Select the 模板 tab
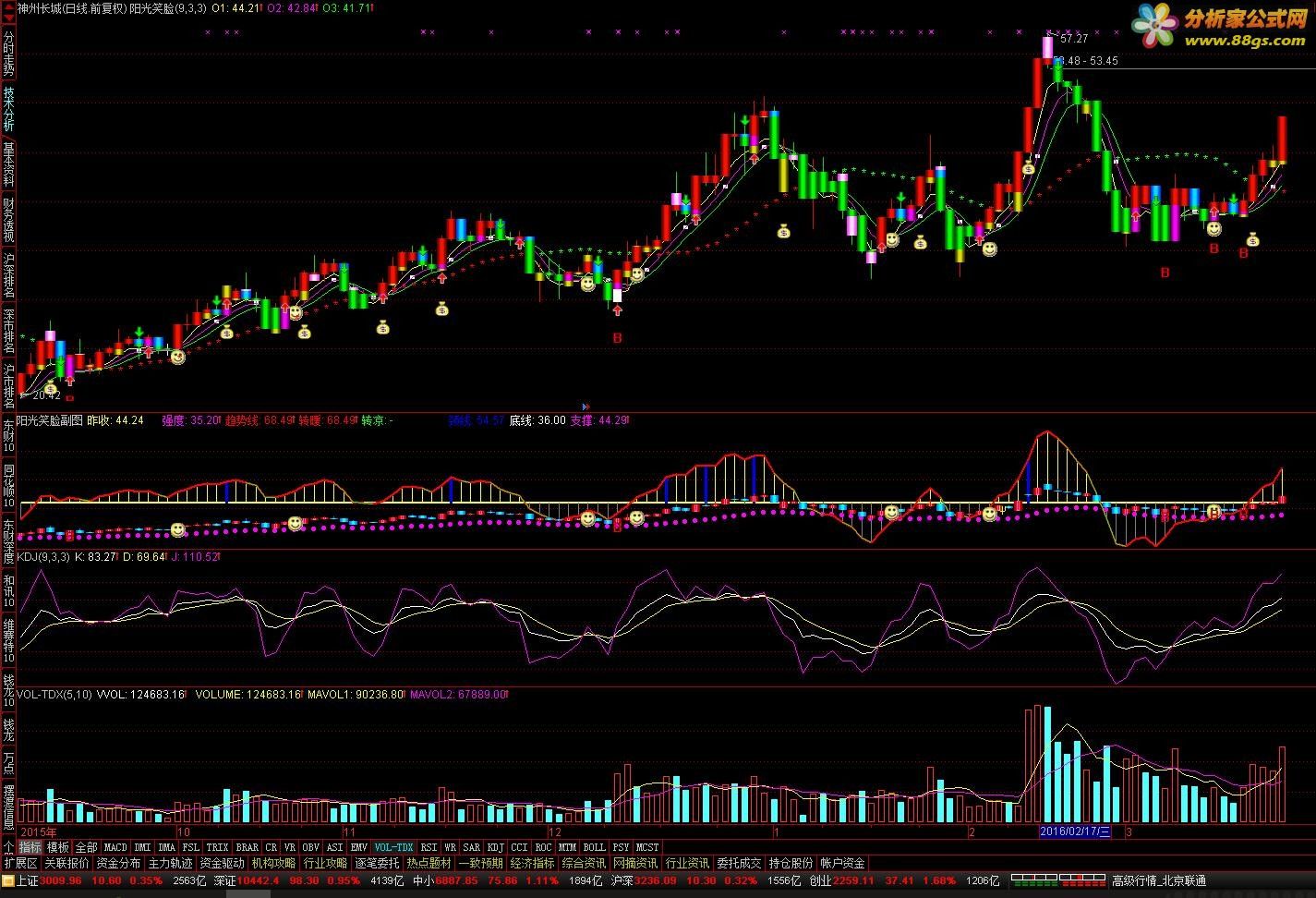Viewport: 1316px width, 898px height. (58, 847)
